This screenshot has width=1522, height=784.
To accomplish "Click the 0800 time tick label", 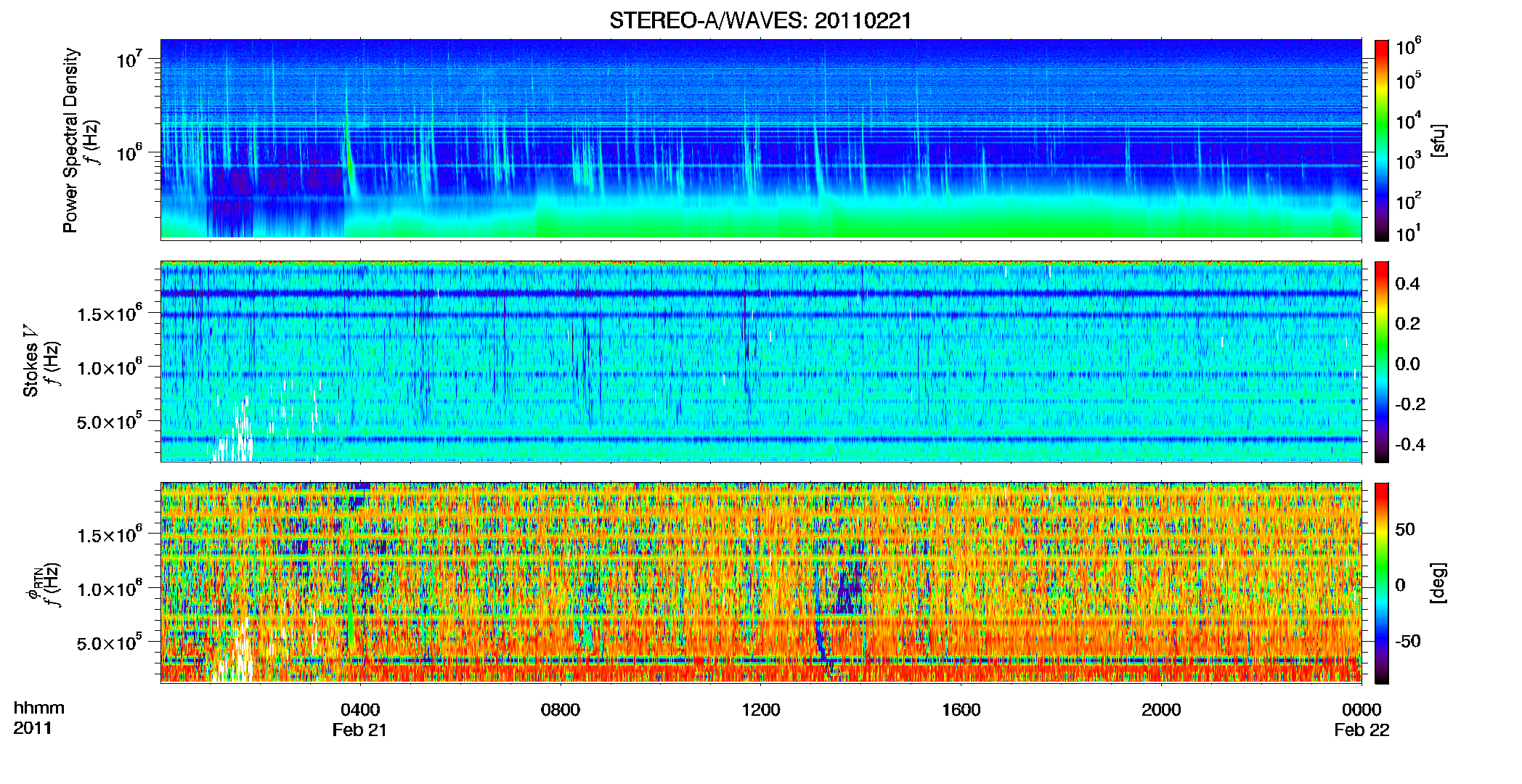I will pos(561,709).
